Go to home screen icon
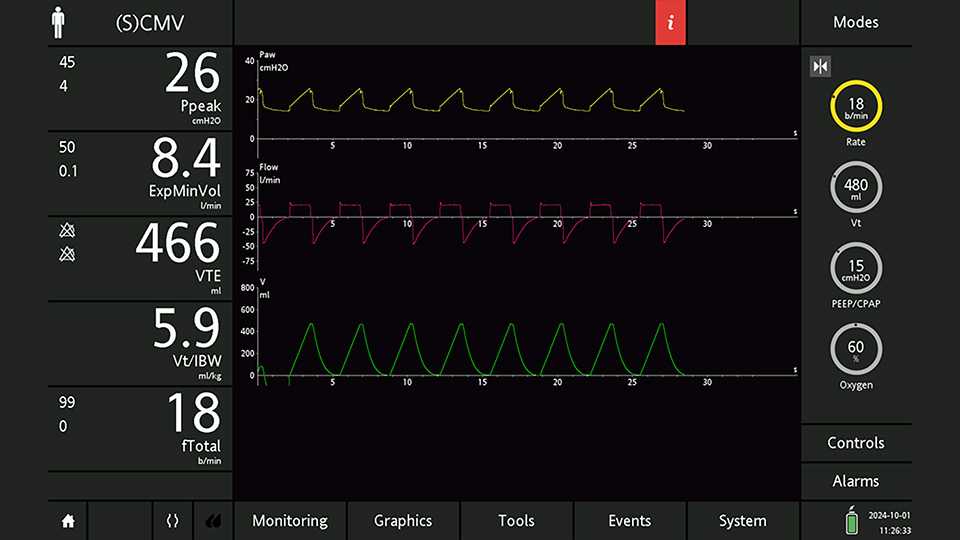 pyautogui.click(x=68, y=521)
